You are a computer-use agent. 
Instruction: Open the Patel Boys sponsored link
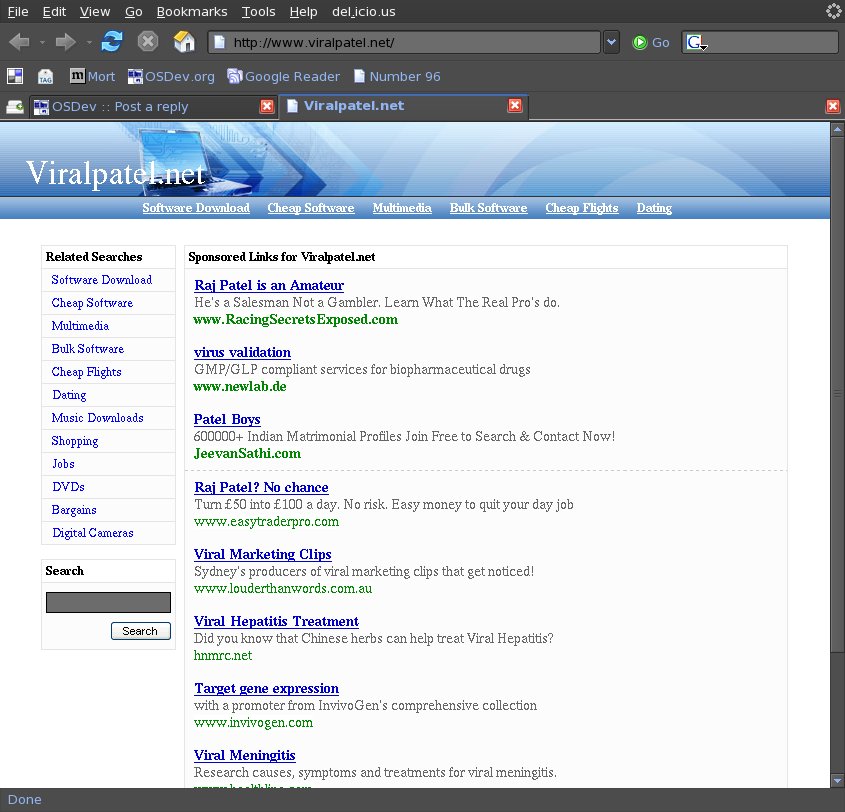[227, 420]
